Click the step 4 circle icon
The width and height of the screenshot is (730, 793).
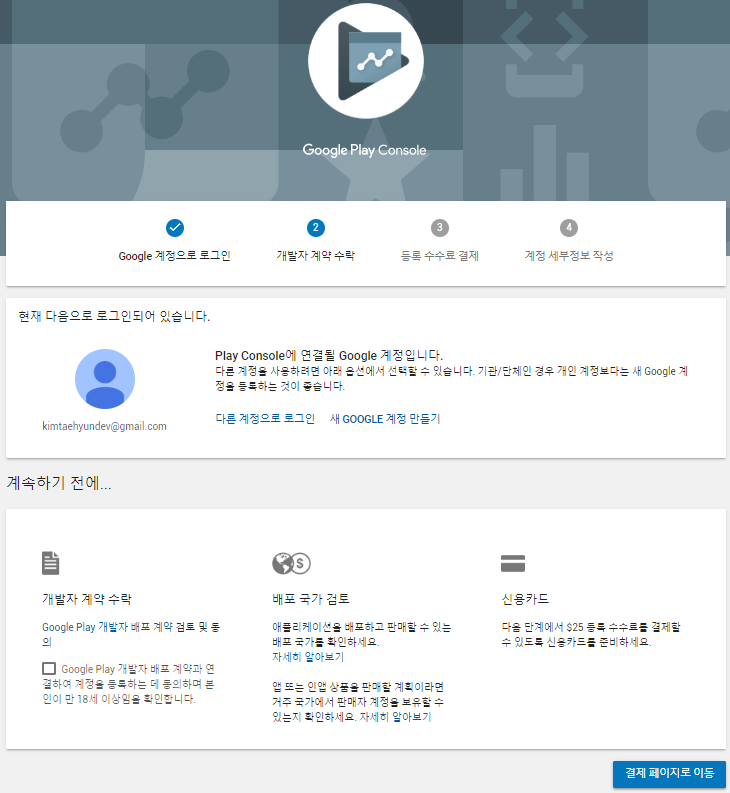(x=569, y=228)
